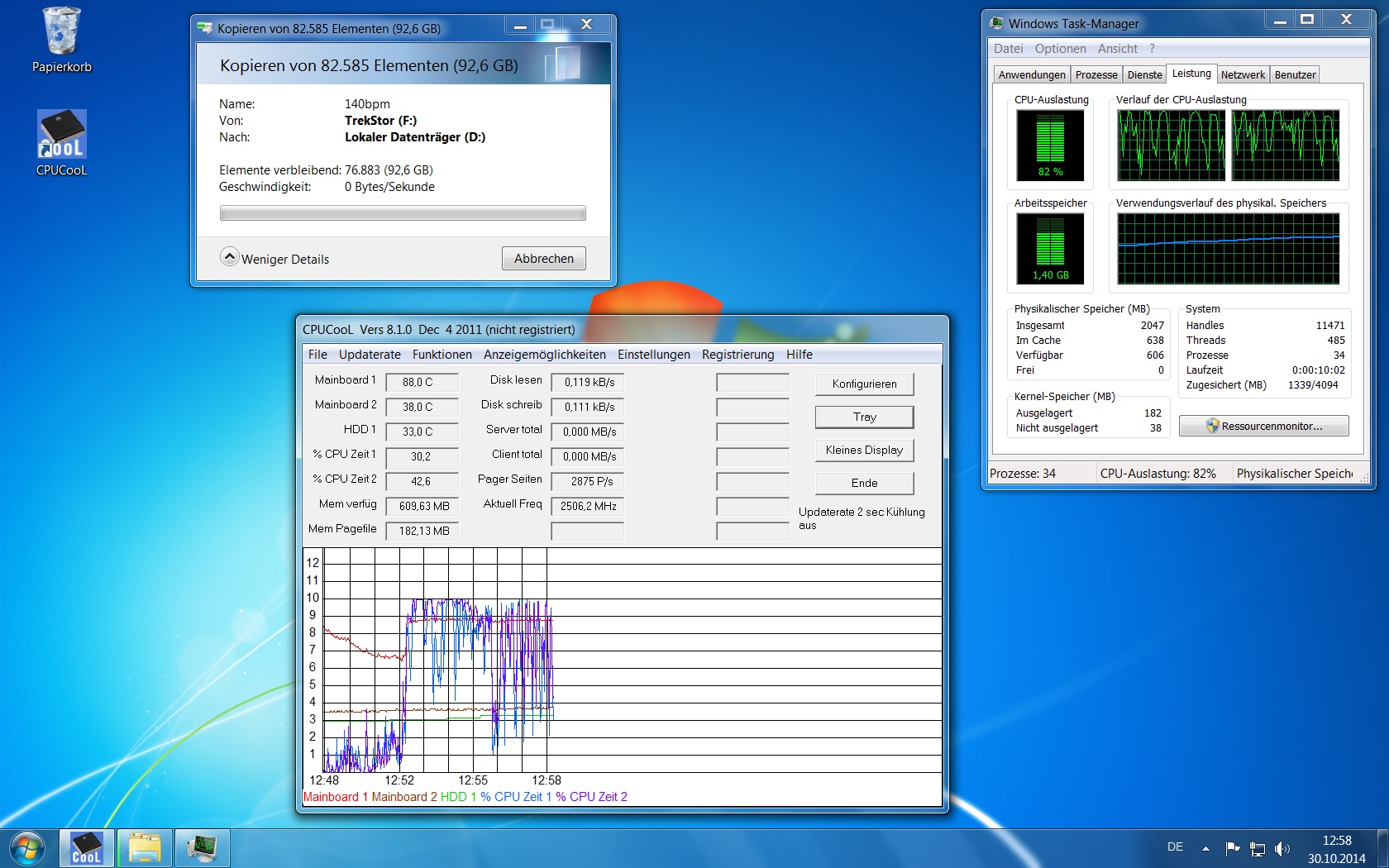Switch to the Netzwerk tab
Screen dimensions: 1389x868
tap(1243, 75)
